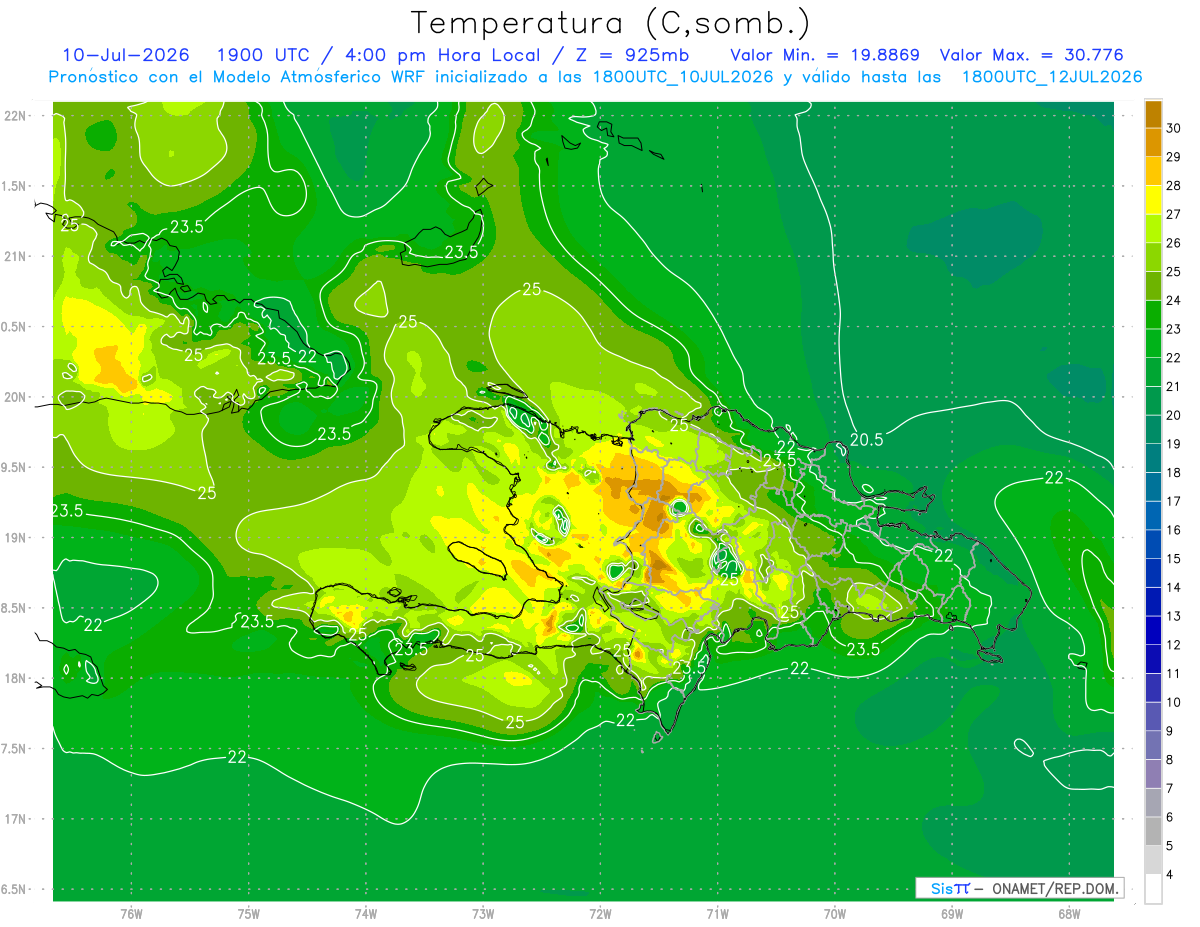Viewport: 1200px width, 927px height.
Task: Pick the purple swatch between legend 8 and 9
Action: point(1153,744)
